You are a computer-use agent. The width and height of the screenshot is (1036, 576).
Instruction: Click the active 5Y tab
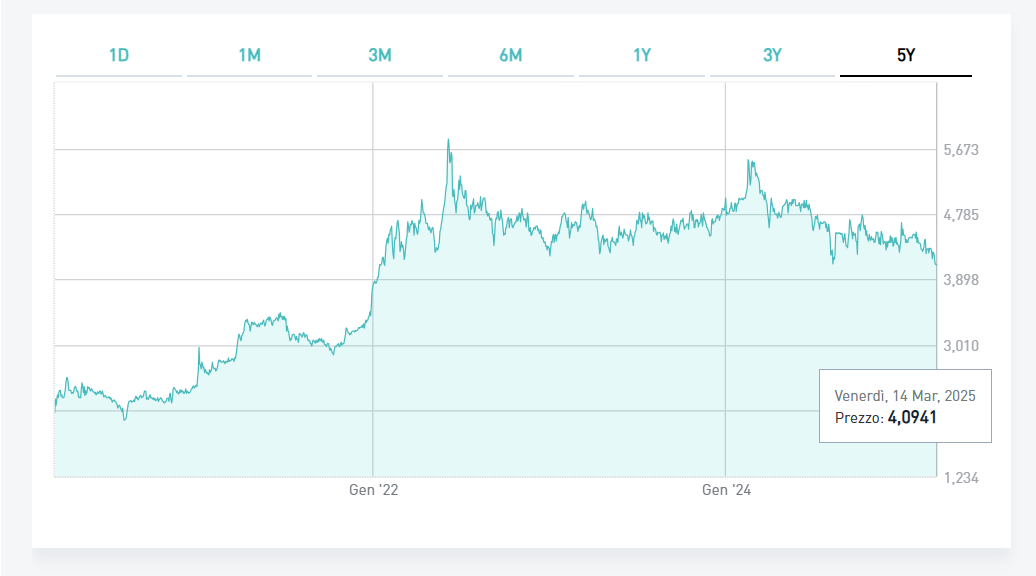pos(905,55)
